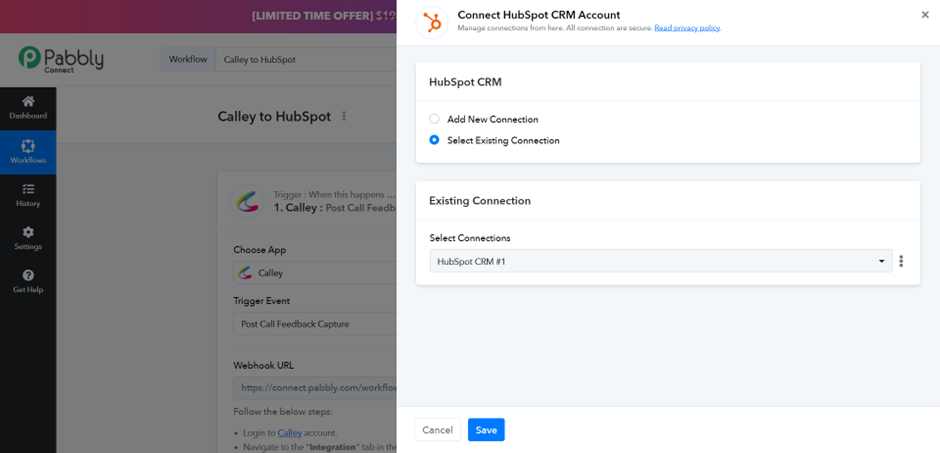Select the Add New Connection radio button

[x=434, y=119]
